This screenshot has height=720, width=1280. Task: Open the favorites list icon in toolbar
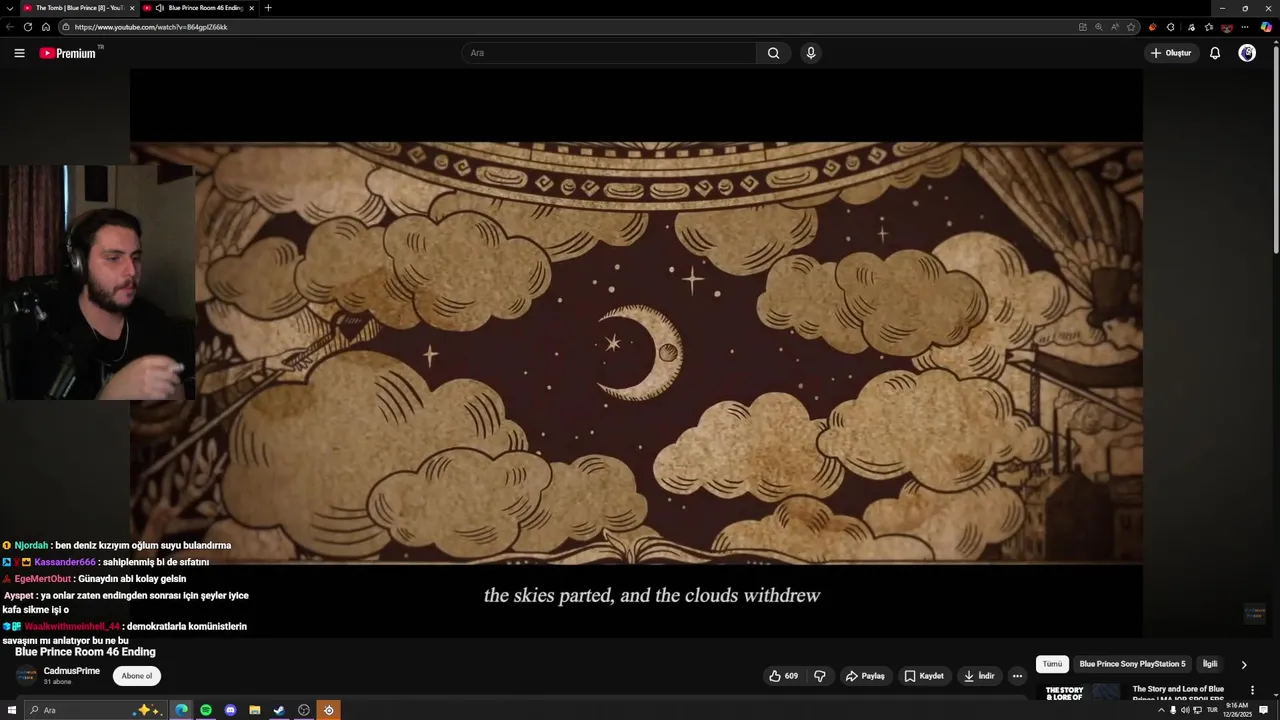1209,27
